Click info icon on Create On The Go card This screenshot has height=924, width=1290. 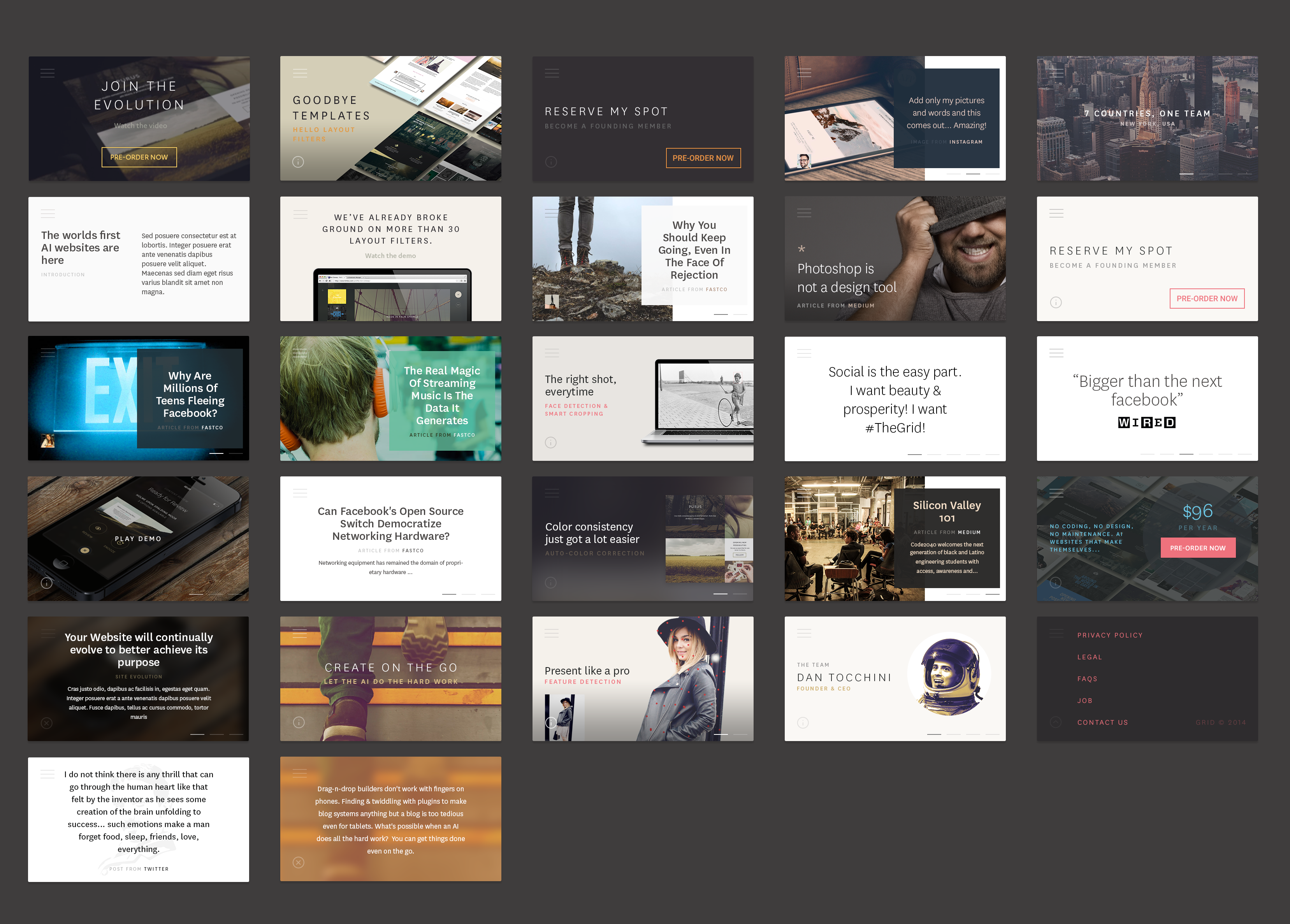[299, 722]
